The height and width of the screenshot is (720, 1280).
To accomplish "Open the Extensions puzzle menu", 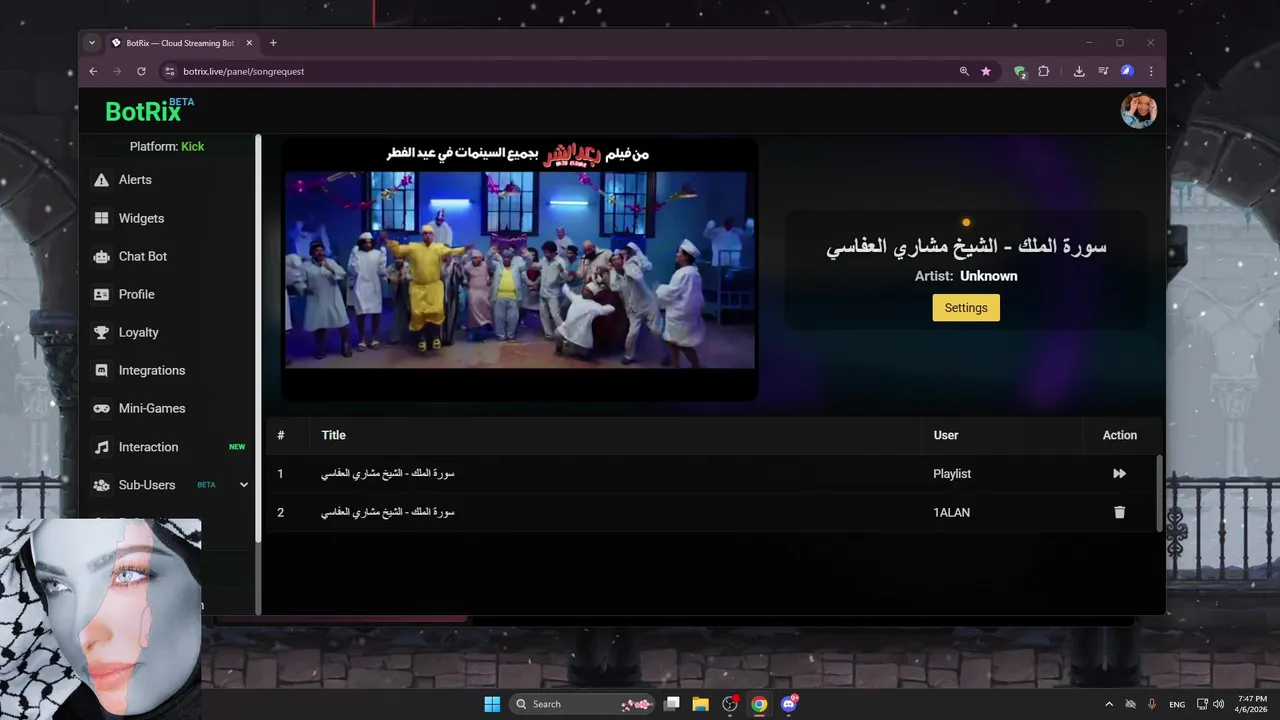I will [1044, 71].
